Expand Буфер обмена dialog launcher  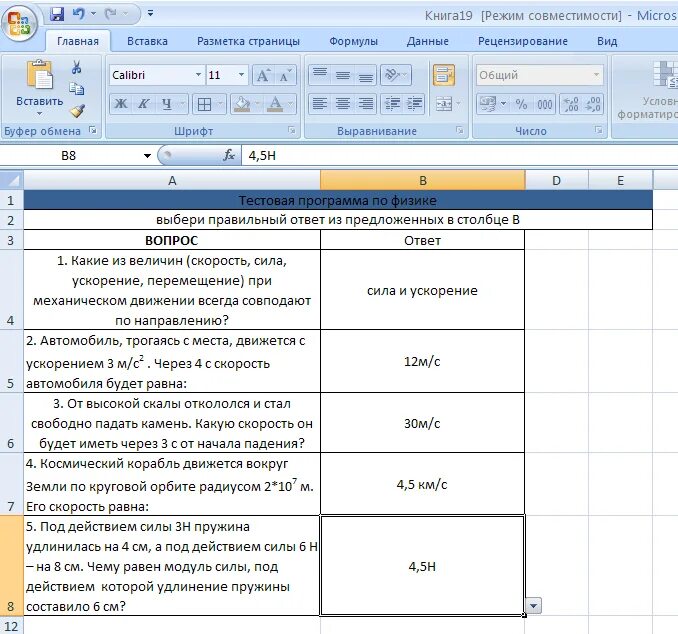pos(93,130)
